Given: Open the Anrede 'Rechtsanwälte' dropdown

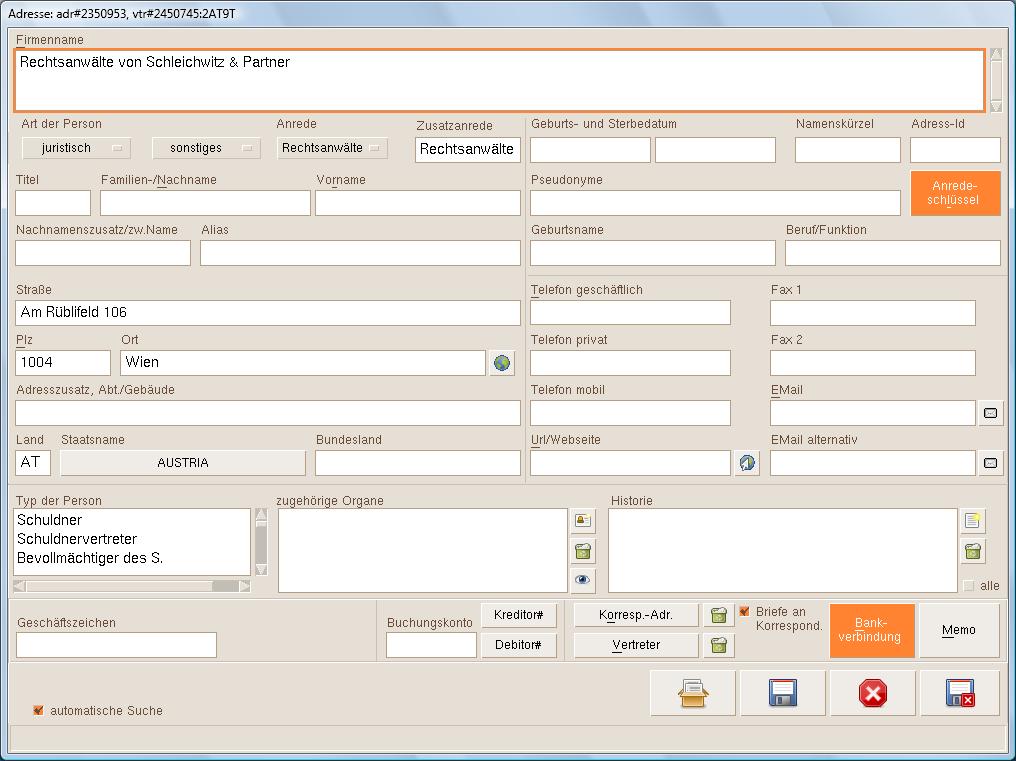Looking at the screenshot, I should tap(332, 148).
